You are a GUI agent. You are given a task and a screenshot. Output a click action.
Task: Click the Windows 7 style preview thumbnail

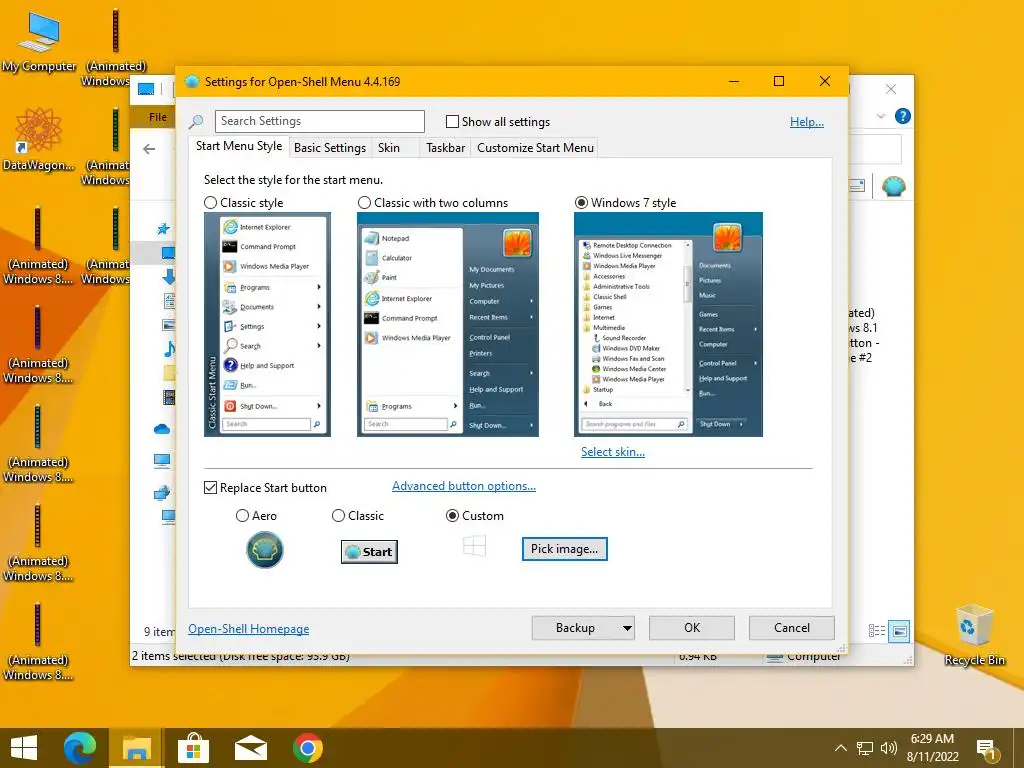[x=668, y=325]
